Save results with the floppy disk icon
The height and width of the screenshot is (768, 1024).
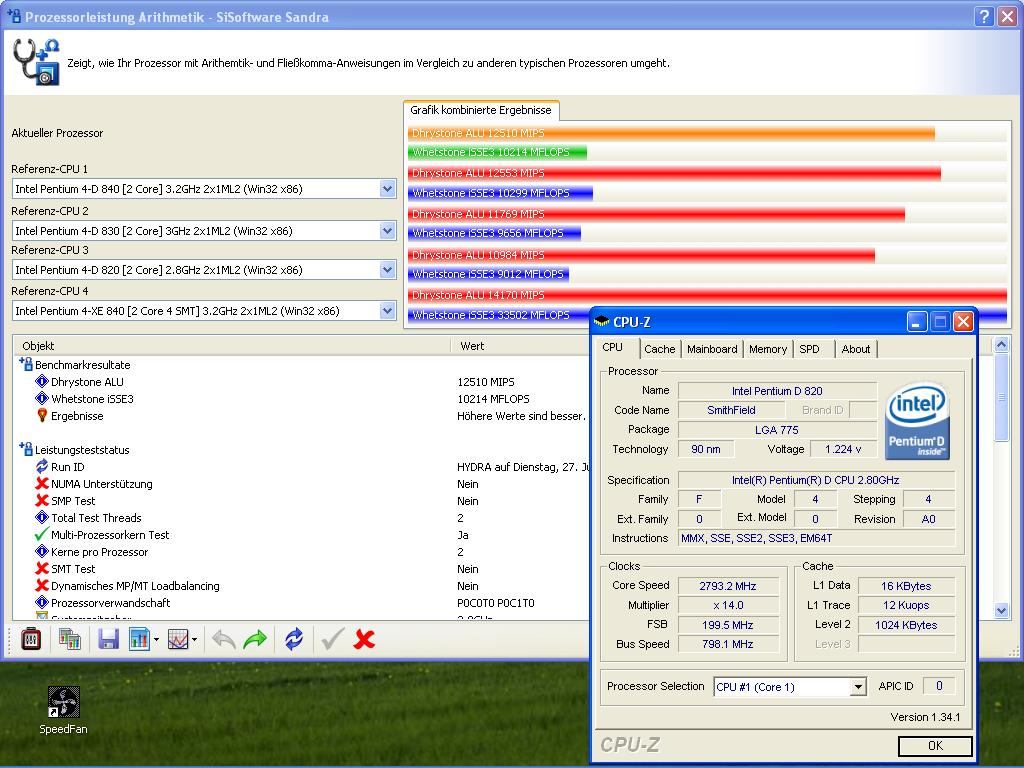[108, 639]
